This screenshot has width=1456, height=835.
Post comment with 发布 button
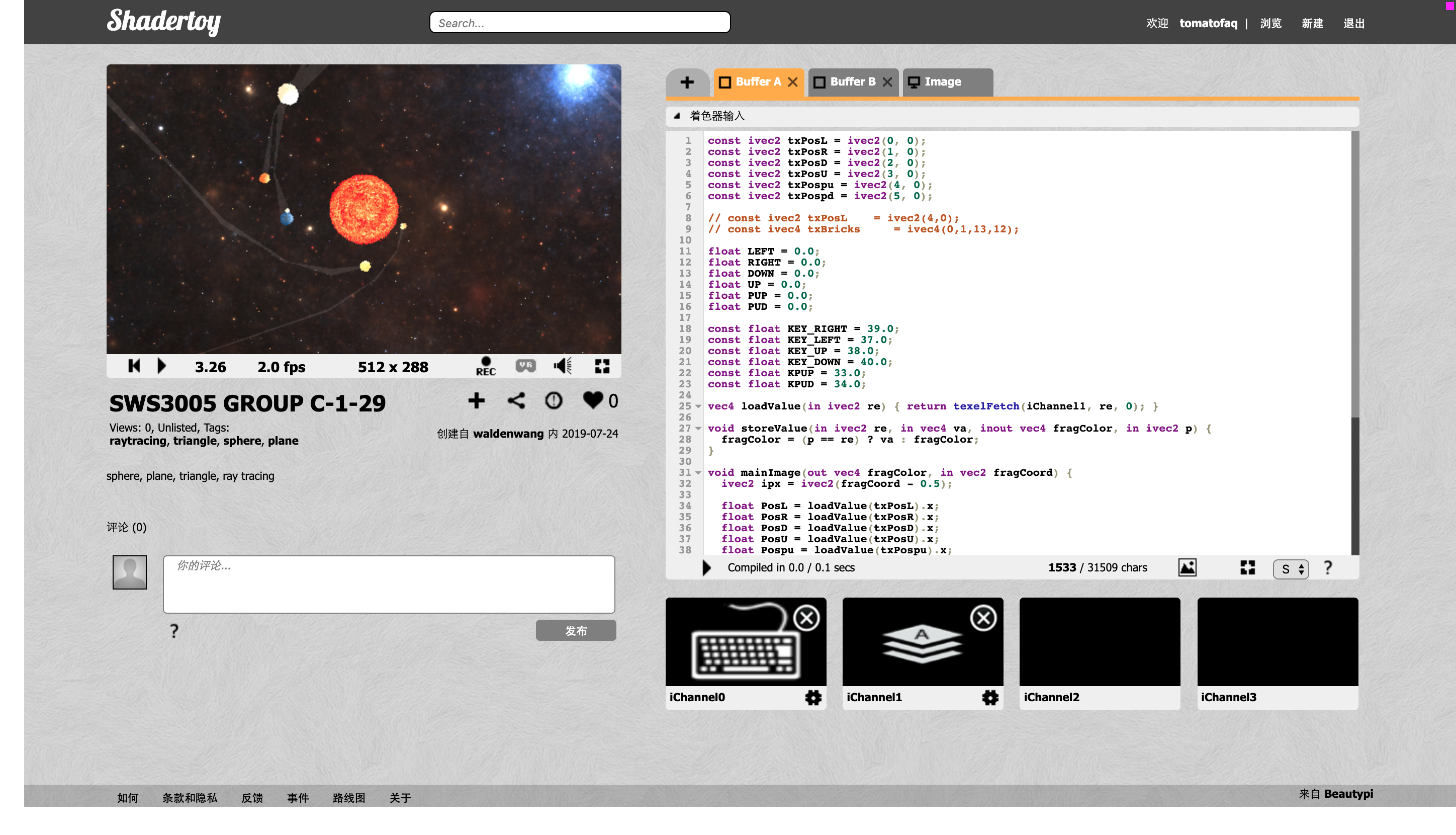tap(576, 631)
